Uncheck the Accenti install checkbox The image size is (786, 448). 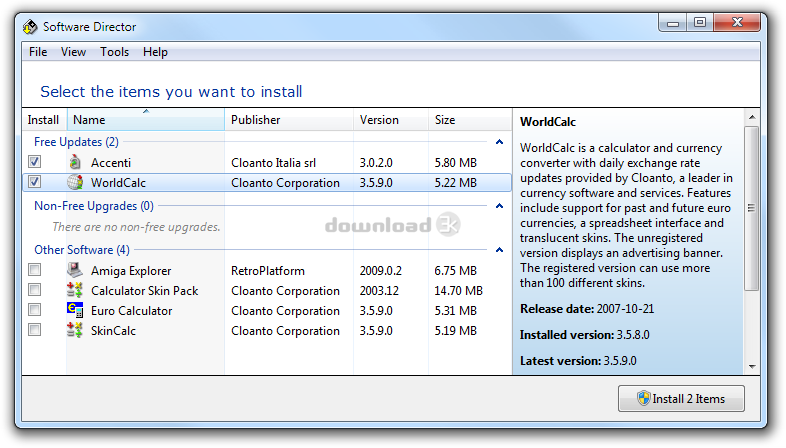pos(35,162)
